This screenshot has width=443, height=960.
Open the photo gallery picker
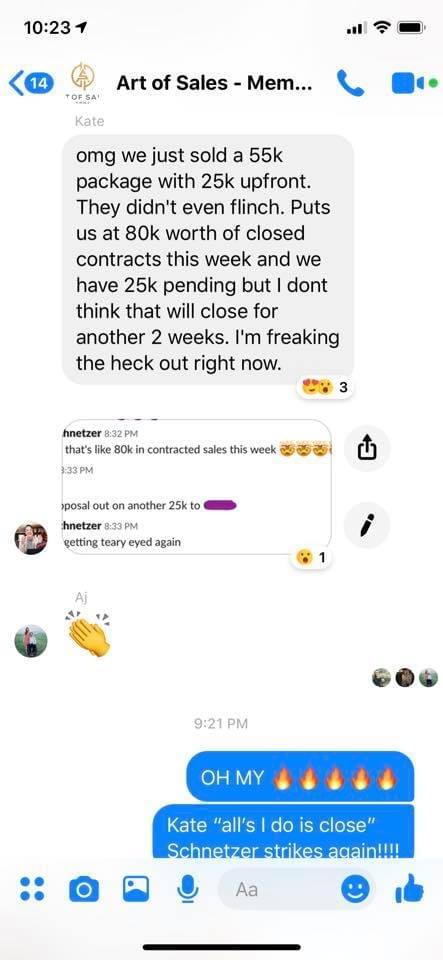136,888
